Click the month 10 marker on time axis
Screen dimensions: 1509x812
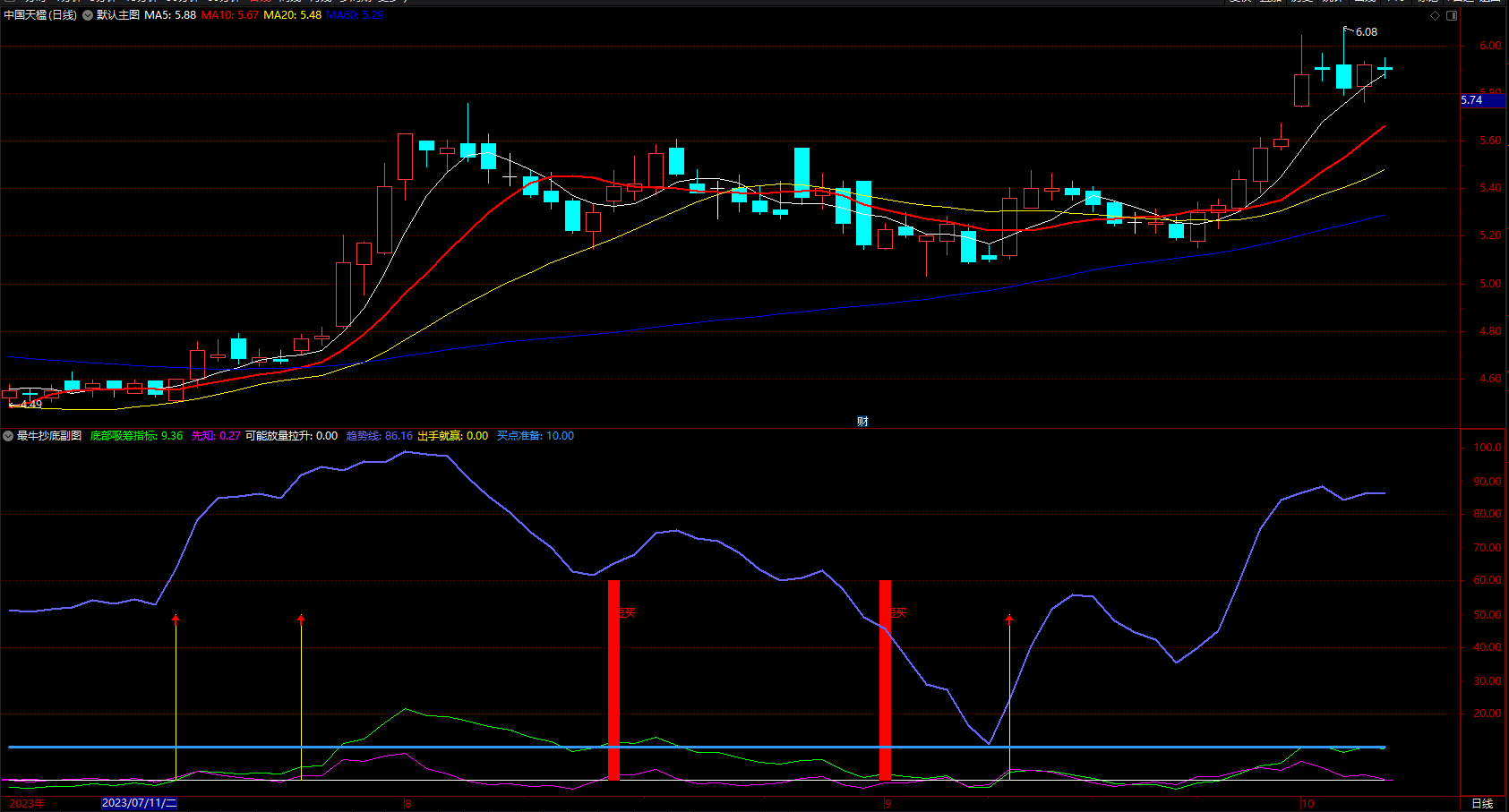point(1308,803)
